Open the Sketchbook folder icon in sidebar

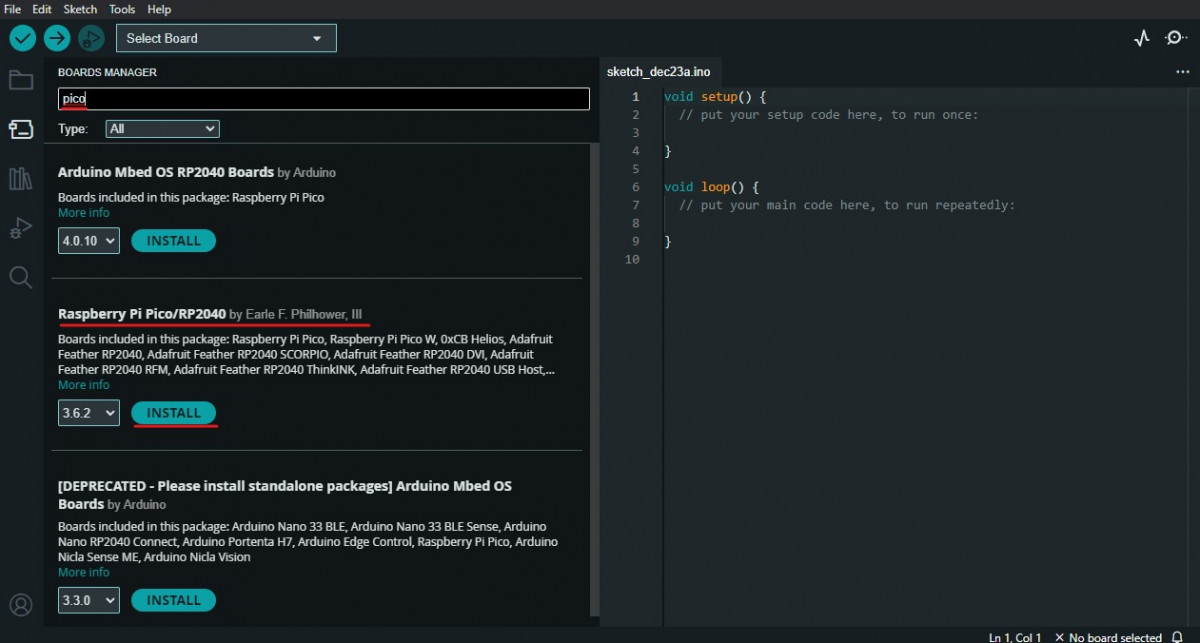click(21, 80)
